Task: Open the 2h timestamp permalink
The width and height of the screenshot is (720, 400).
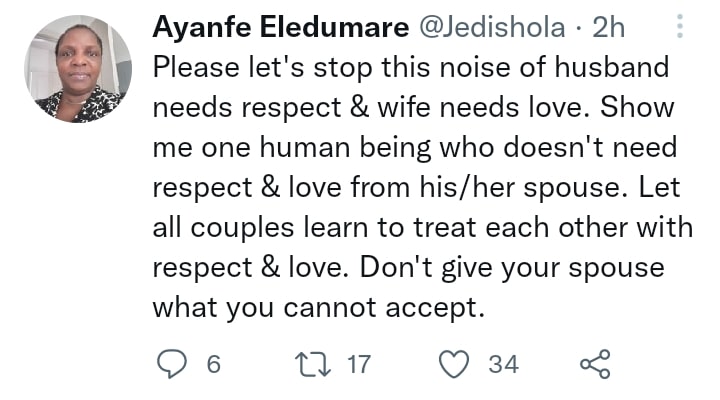Action: [x=609, y=28]
